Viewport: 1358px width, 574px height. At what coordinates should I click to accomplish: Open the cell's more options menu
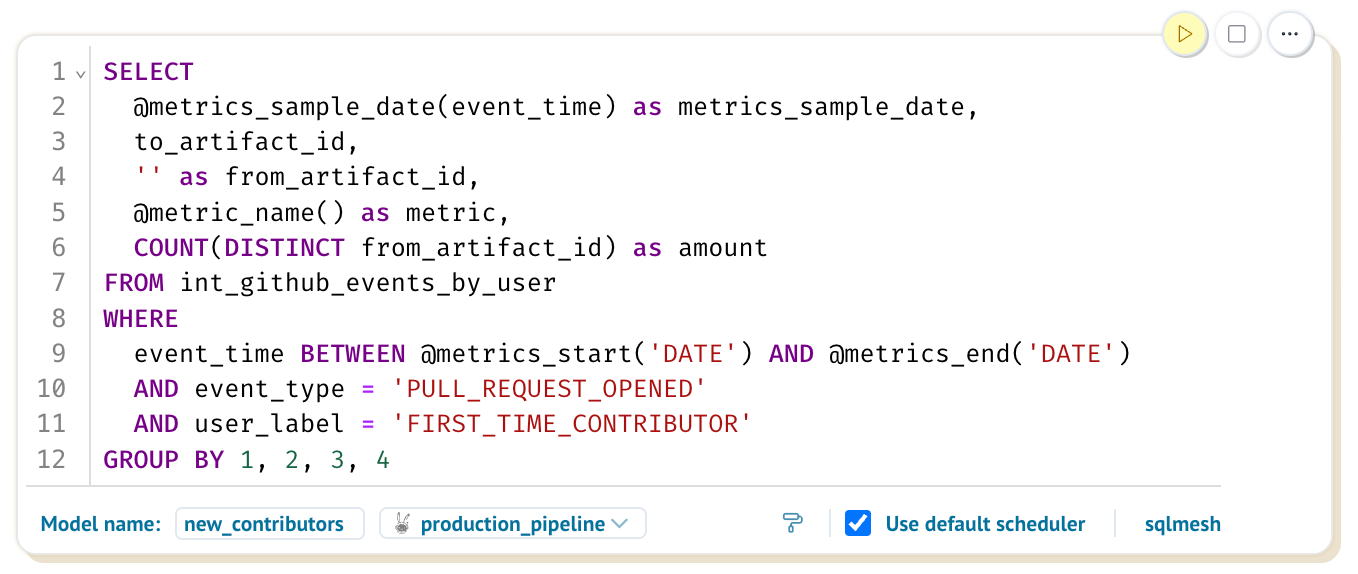coord(1290,35)
